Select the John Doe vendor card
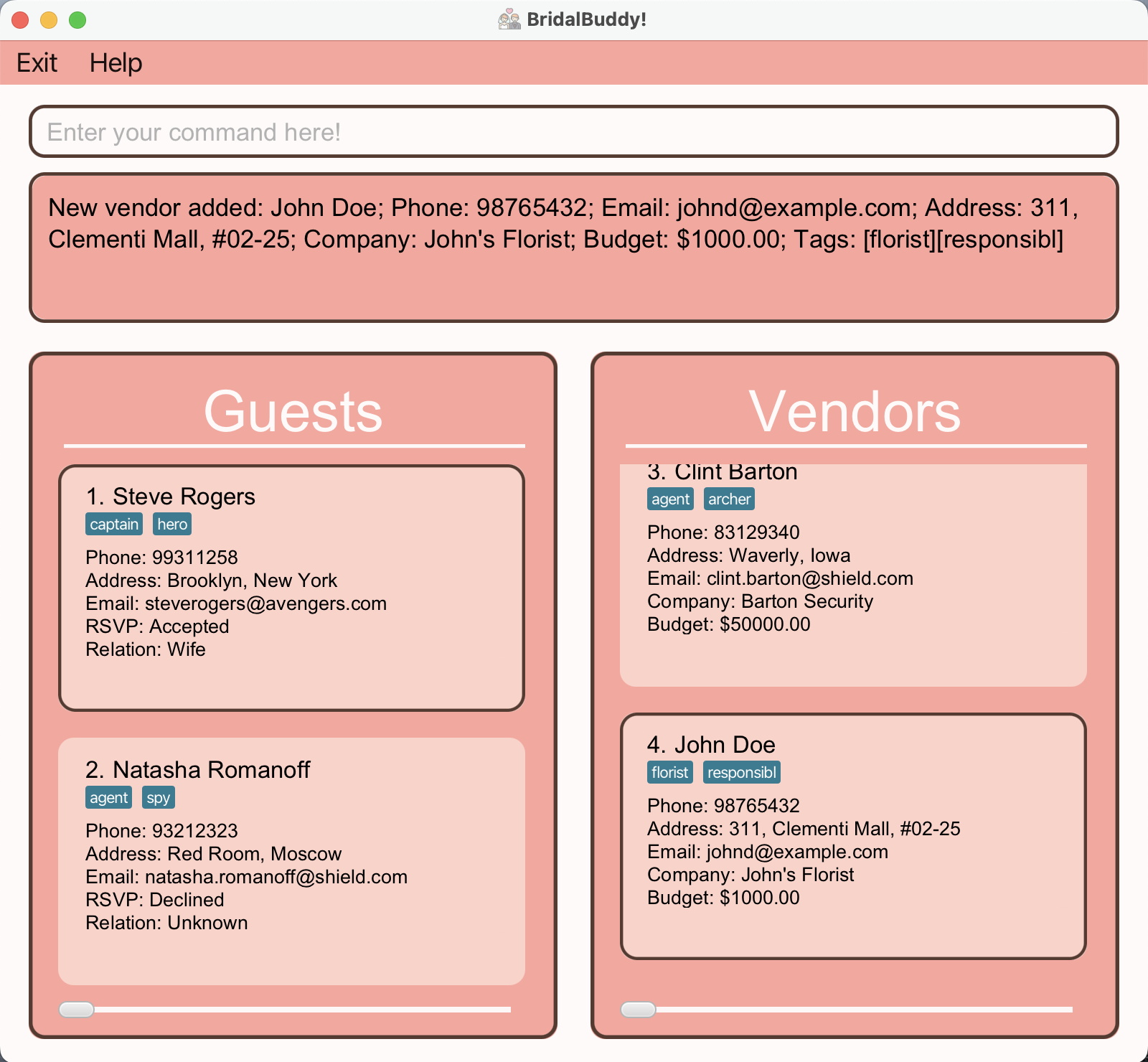This screenshot has height=1062, width=1148. coord(853,836)
